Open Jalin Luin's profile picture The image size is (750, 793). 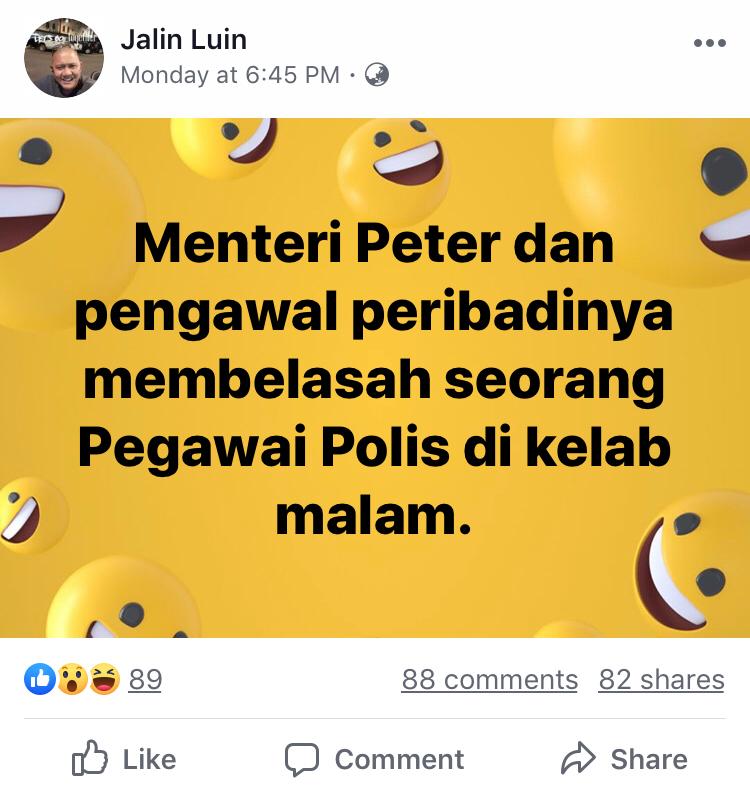point(64,58)
